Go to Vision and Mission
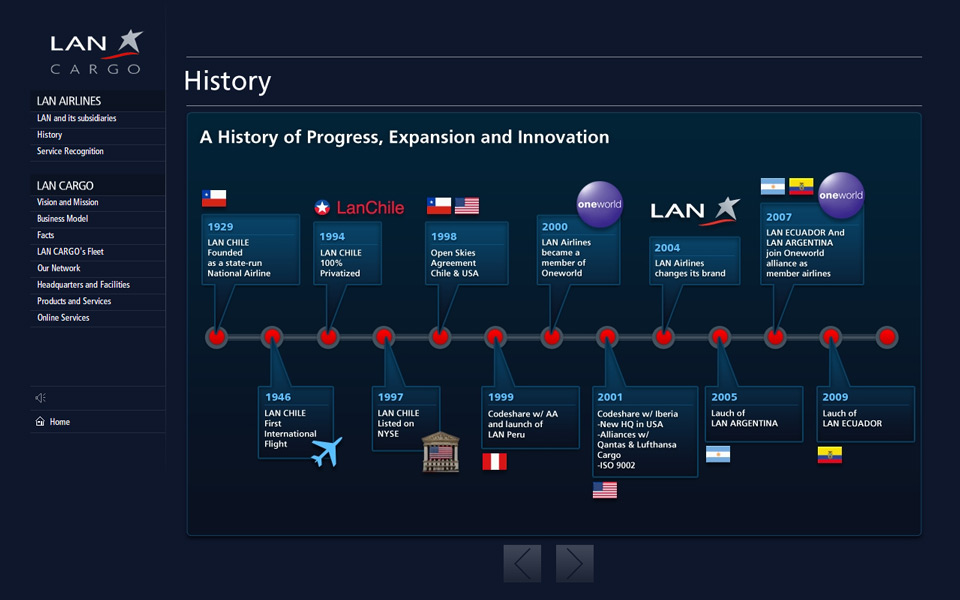Screen dimensions: 960x600 [x=97, y=202]
